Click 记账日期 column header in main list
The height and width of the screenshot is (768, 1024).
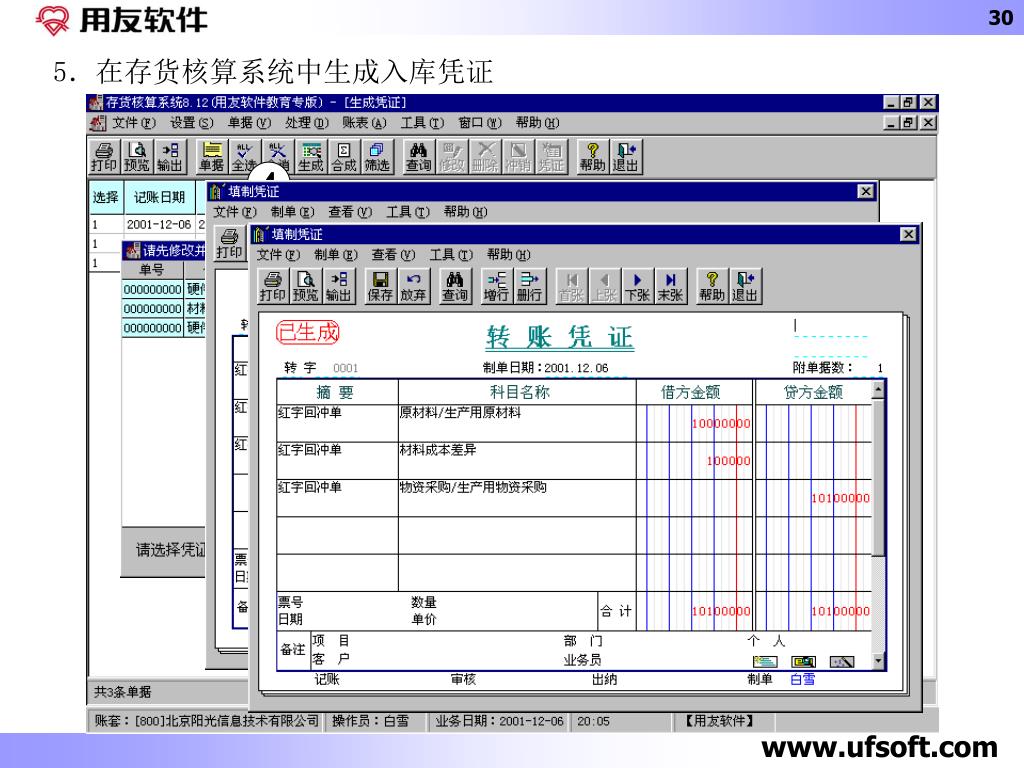(159, 197)
